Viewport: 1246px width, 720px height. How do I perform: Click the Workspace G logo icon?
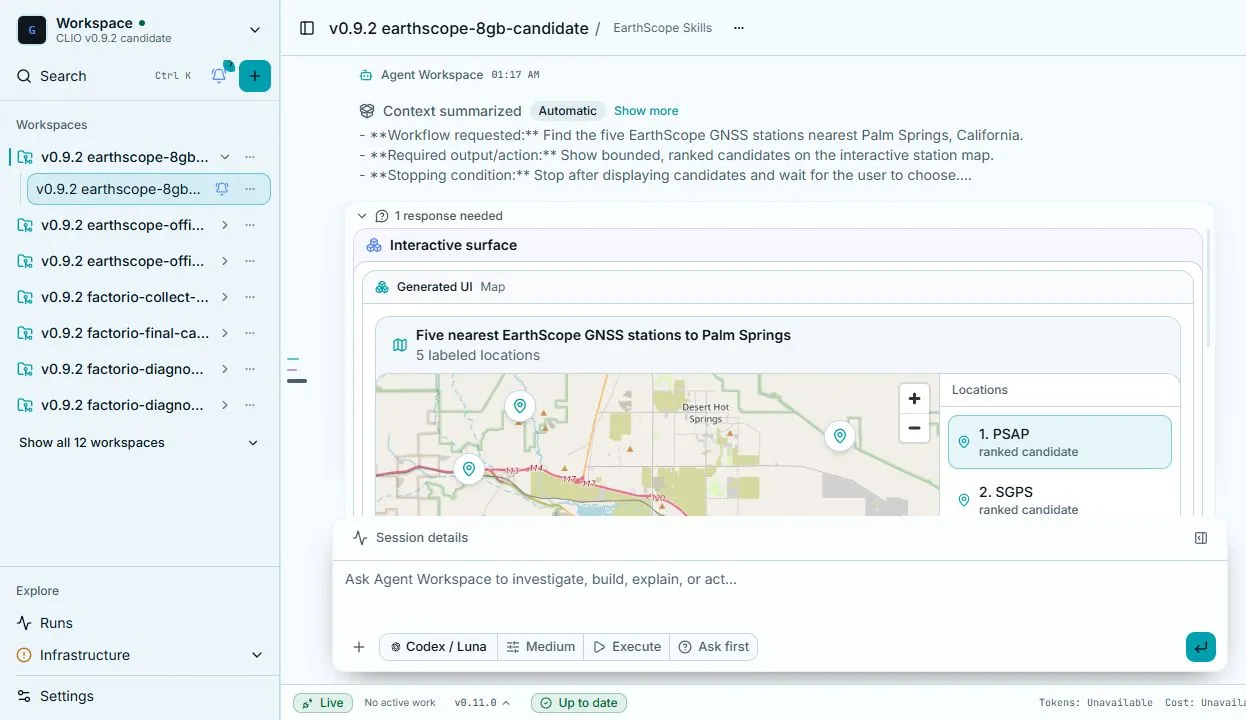[x=32, y=30]
